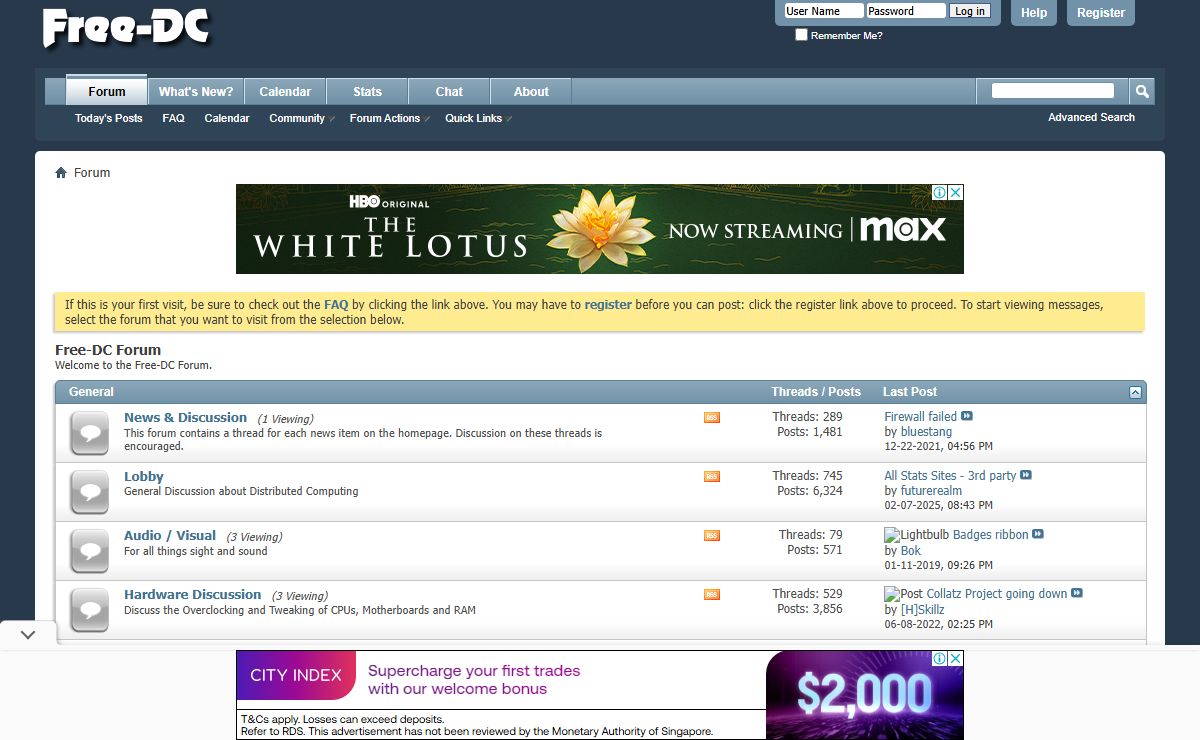1200x740 pixels.
Task: Click the FAQ link in the yellow notice
Action: [x=336, y=305]
